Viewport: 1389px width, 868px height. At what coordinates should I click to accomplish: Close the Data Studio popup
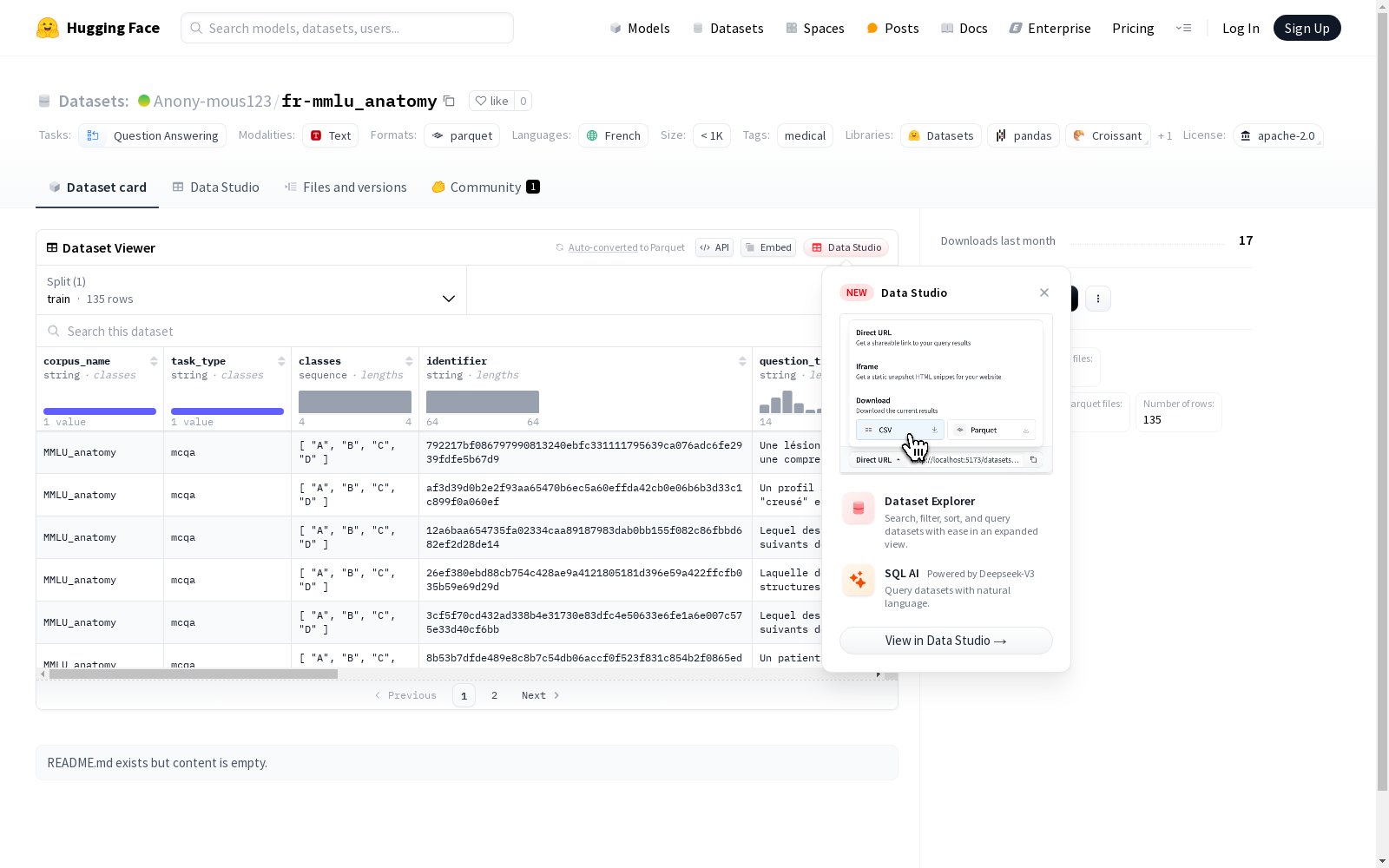(x=1044, y=293)
